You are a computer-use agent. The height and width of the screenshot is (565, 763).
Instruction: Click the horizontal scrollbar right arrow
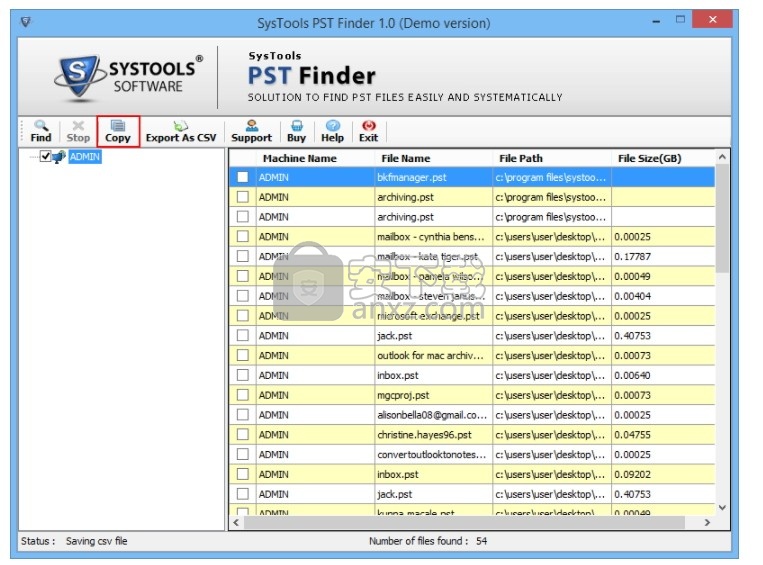pyautogui.click(x=707, y=522)
